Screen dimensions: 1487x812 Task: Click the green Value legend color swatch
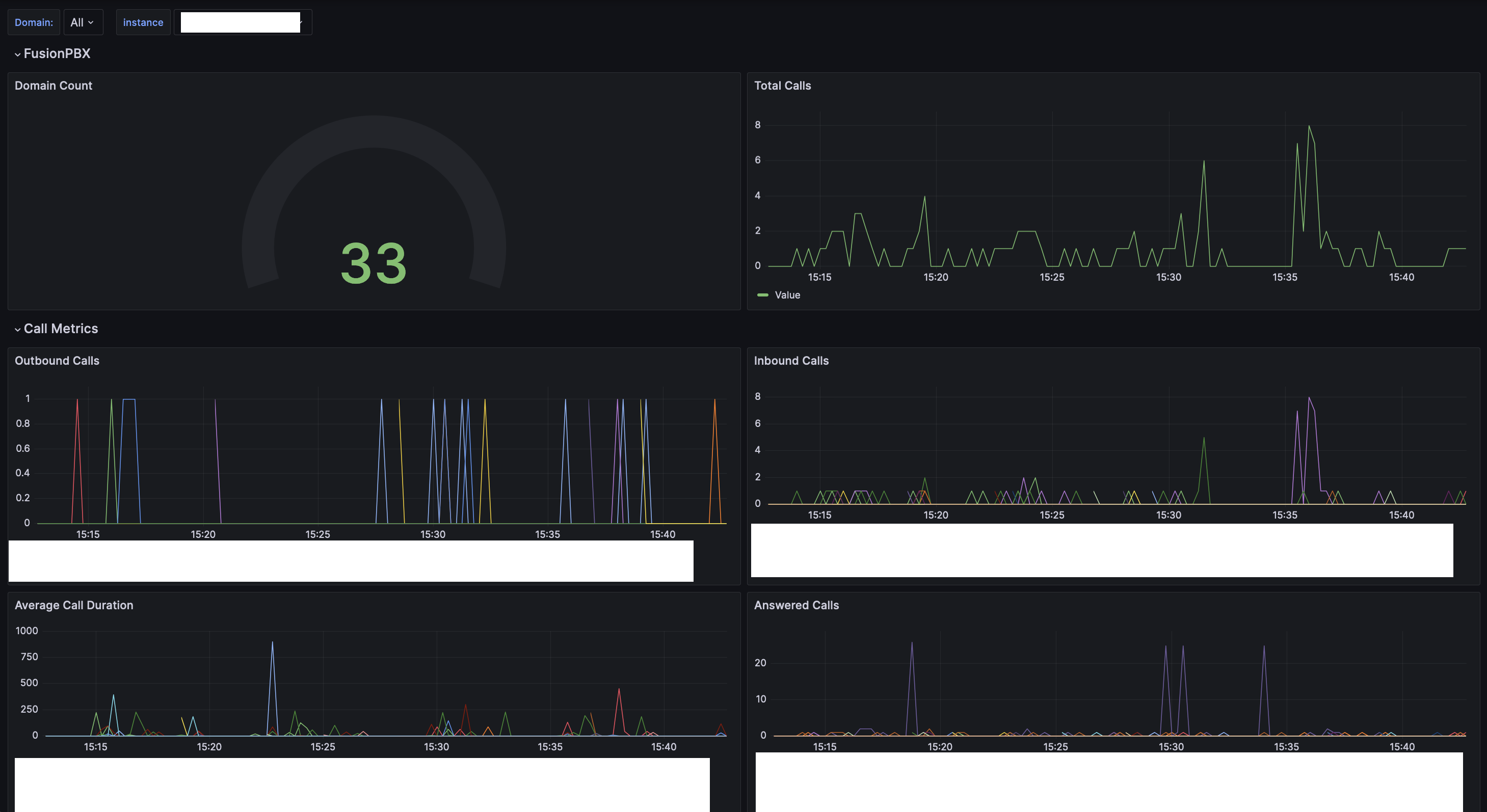tap(762, 295)
